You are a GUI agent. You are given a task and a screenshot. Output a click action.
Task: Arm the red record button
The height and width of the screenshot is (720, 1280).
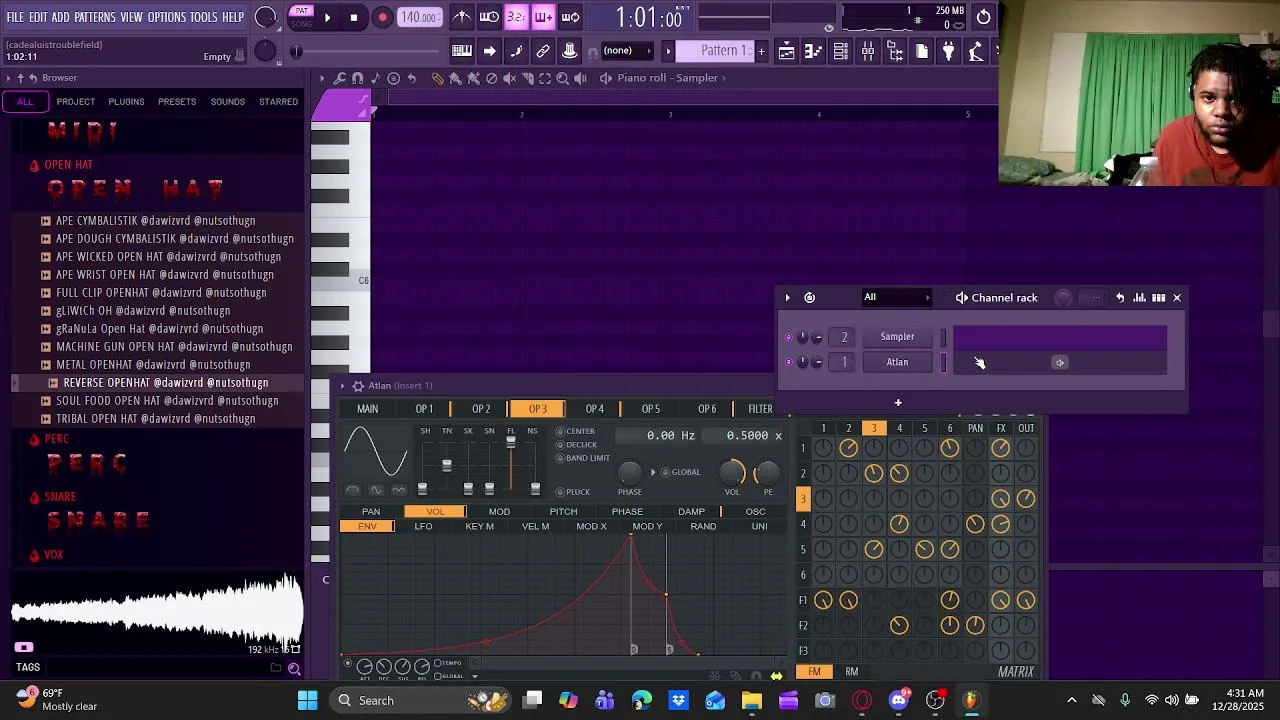tap(382, 17)
